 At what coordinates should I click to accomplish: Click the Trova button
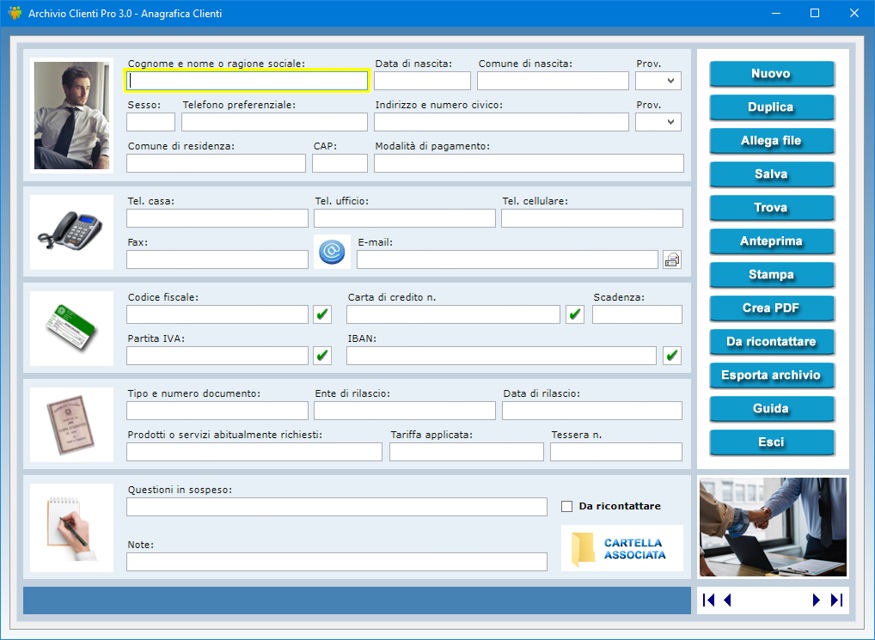point(772,208)
